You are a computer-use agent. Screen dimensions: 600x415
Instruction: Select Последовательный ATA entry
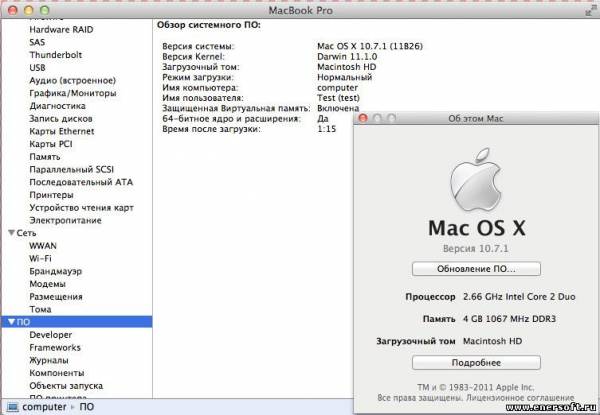(x=81, y=182)
